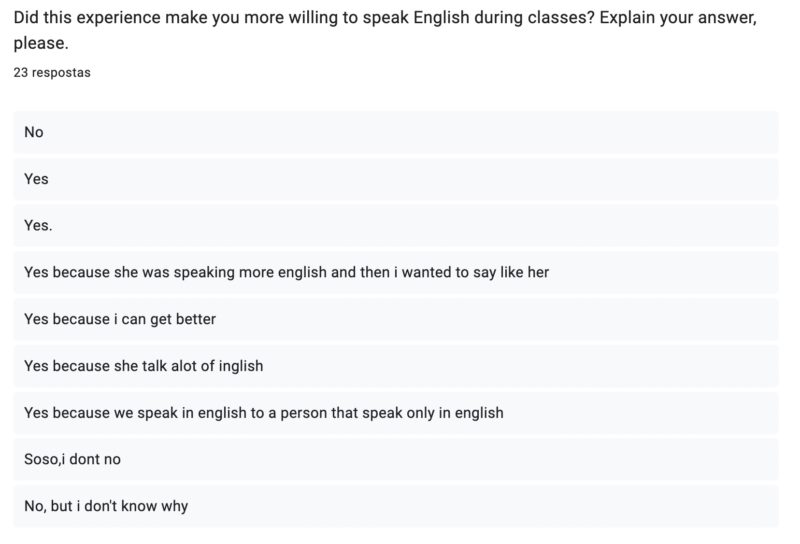
Task: Click the "Yes because i can get better" response
Action: tap(120, 319)
